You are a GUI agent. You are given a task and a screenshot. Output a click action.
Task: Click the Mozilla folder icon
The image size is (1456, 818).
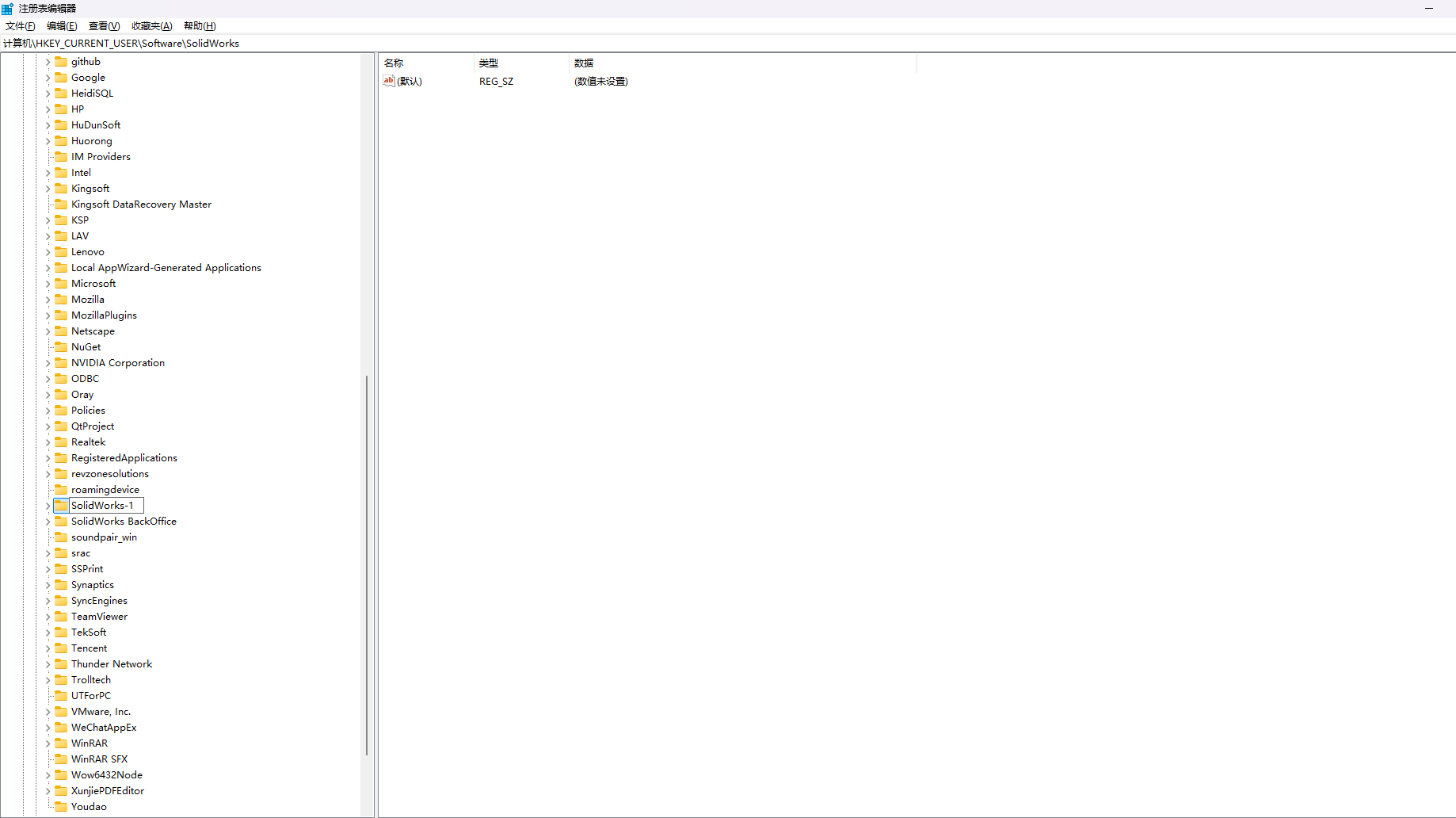point(61,299)
